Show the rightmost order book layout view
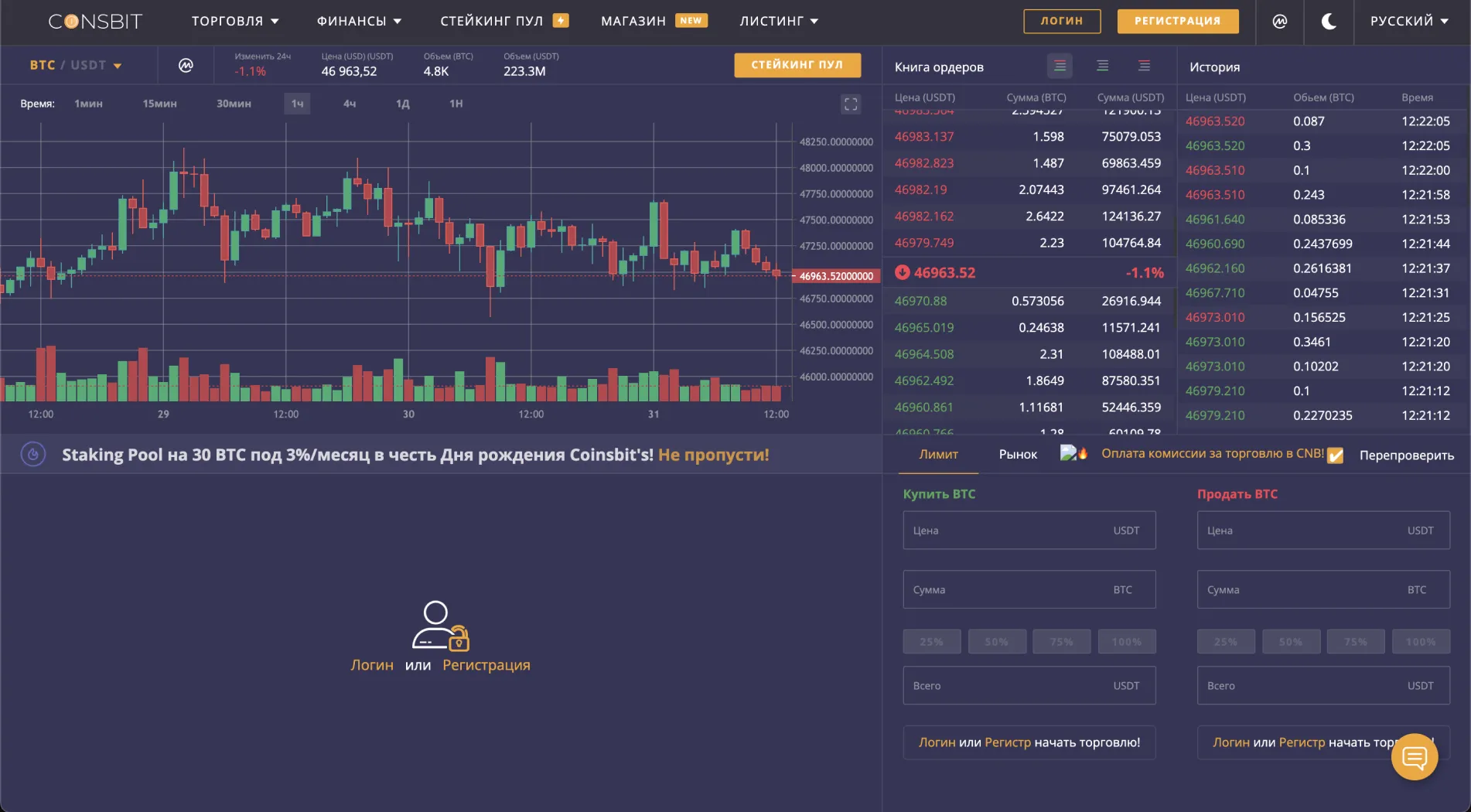 (1145, 67)
